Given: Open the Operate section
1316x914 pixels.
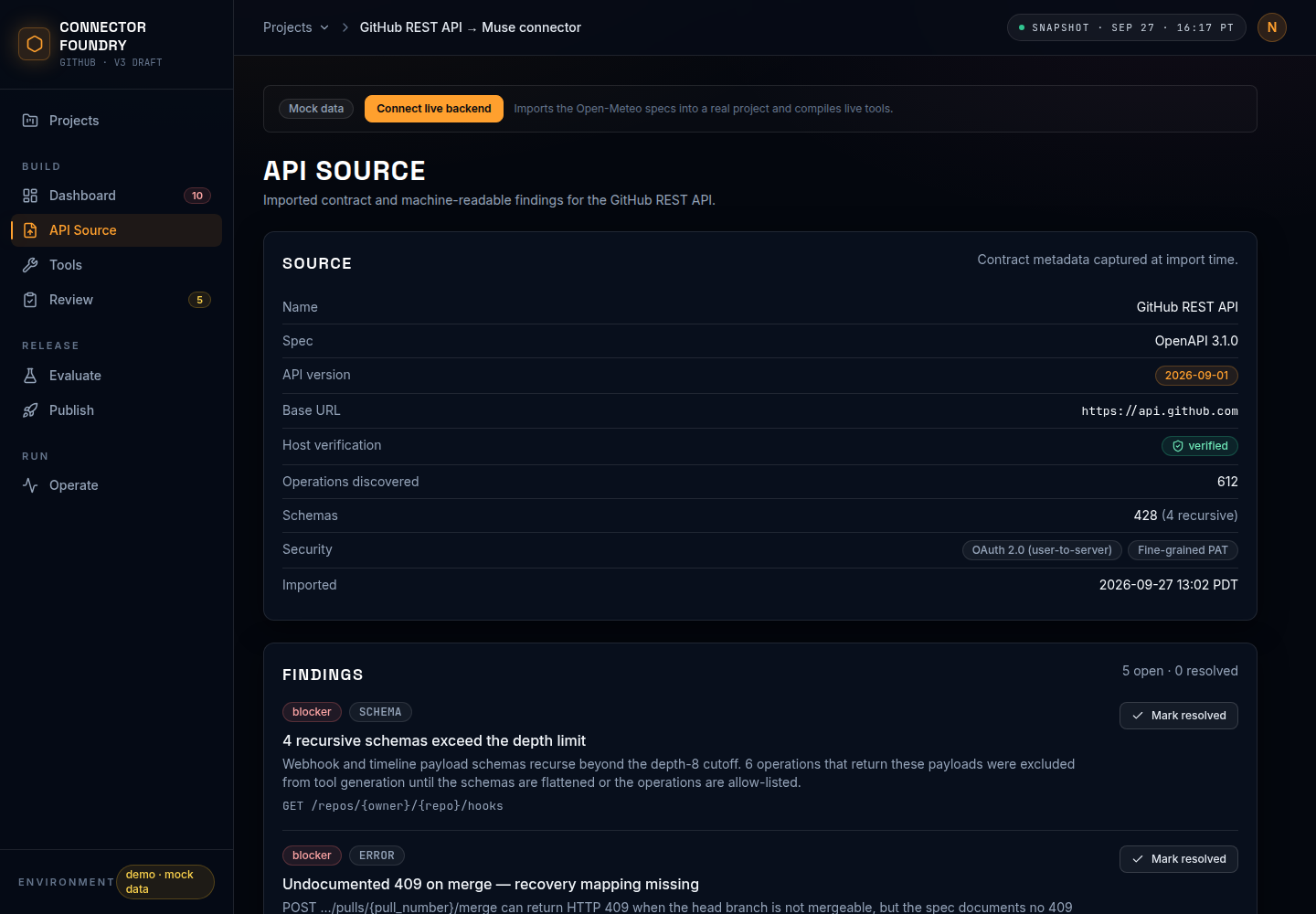Looking at the screenshot, I should point(117,485).
